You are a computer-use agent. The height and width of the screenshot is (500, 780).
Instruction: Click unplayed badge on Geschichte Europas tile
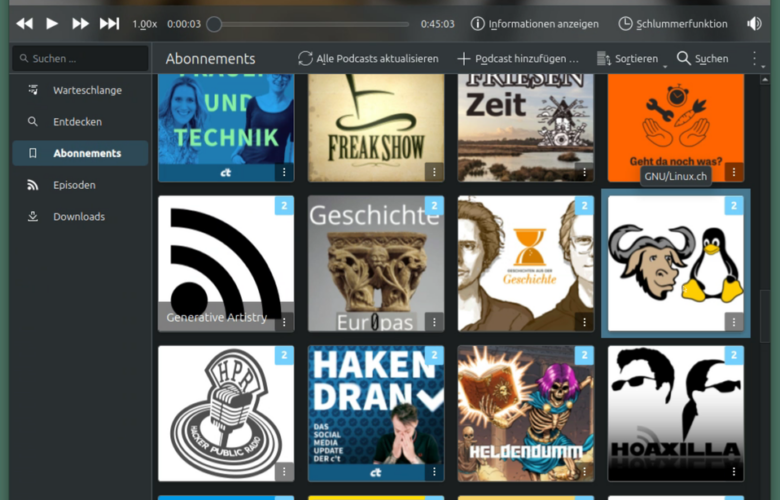[x=434, y=205]
